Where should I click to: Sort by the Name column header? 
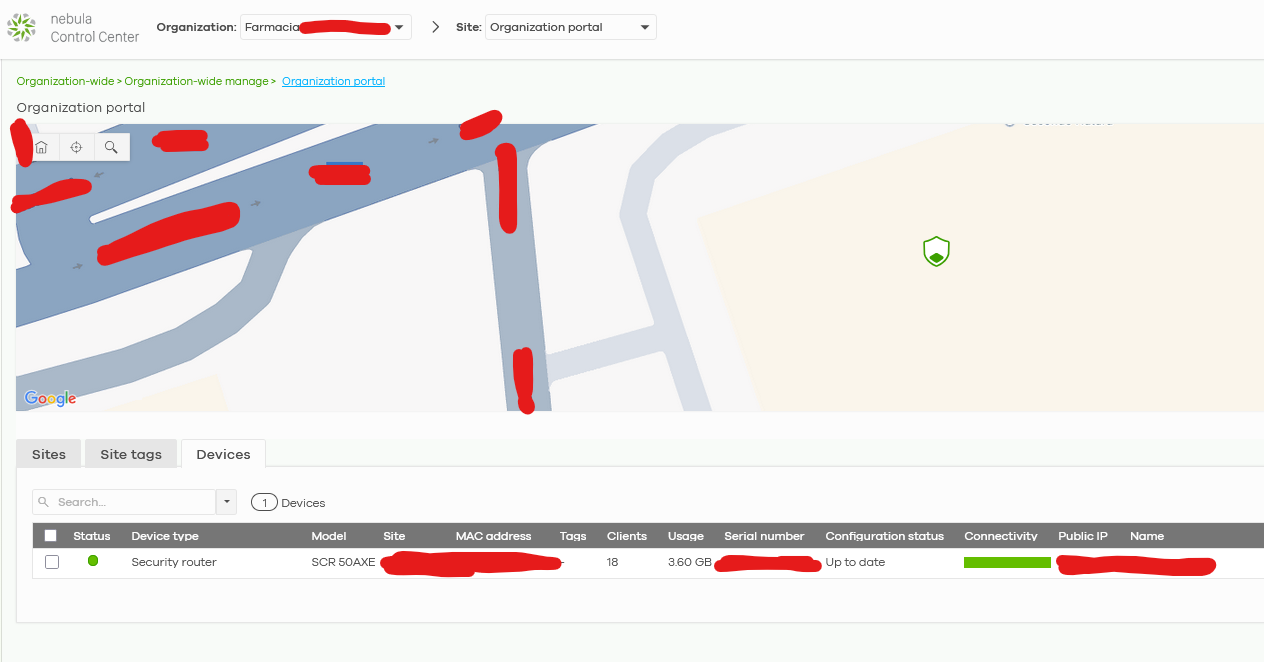[x=1147, y=536]
